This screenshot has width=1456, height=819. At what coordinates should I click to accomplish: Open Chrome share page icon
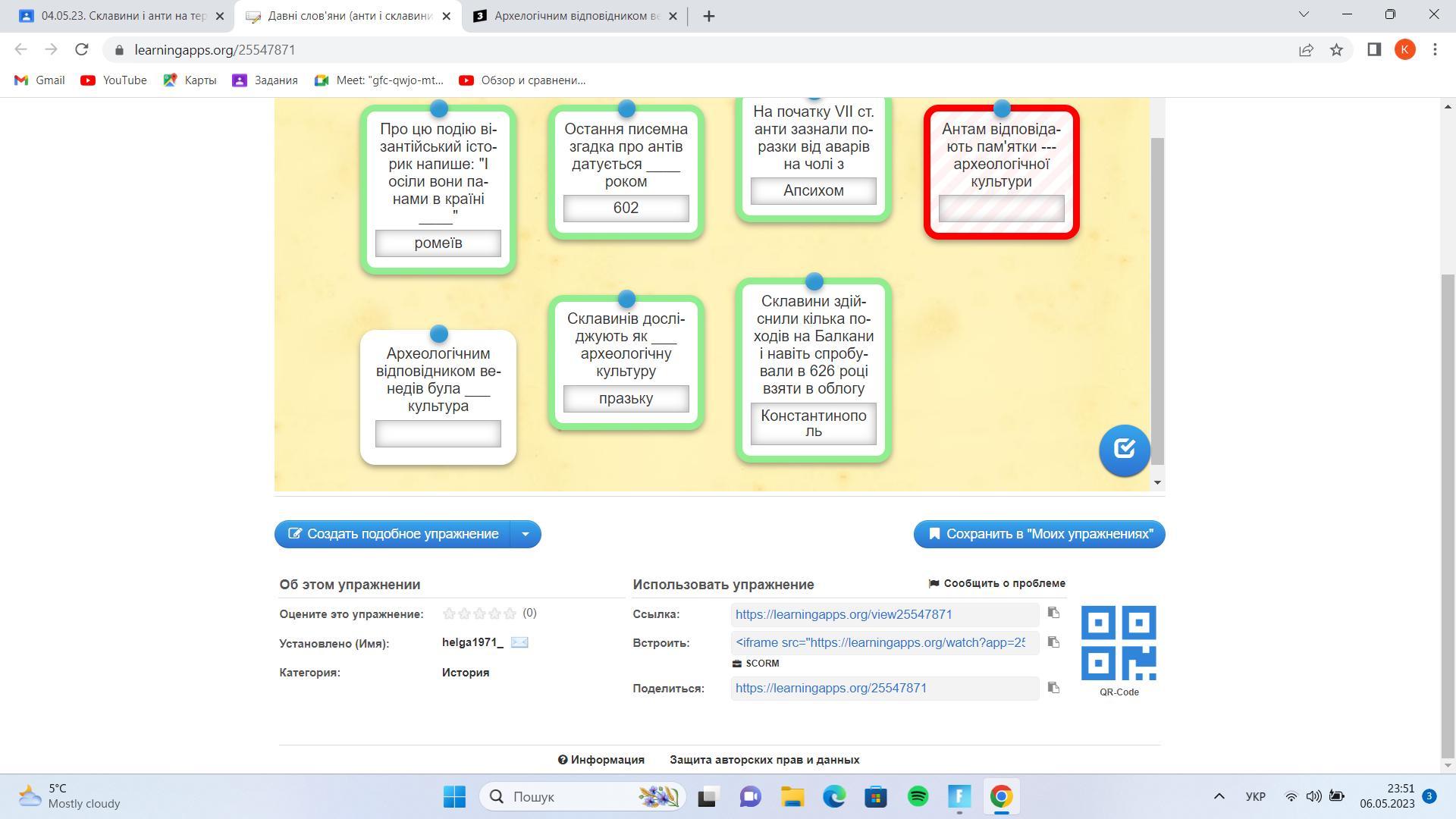pyautogui.click(x=1306, y=50)
